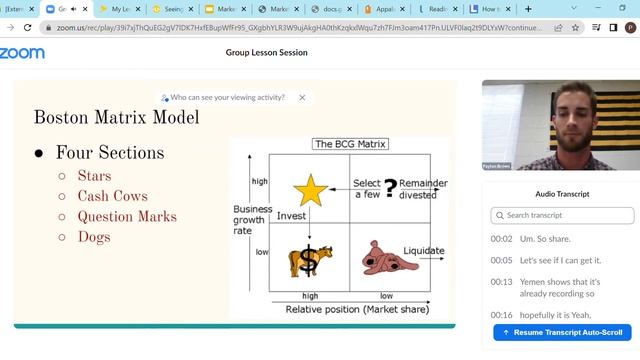Image resolution: width=640 pixels, height=360 pixels.
Task: Open the tab search chevron
Action: [574, 8]
